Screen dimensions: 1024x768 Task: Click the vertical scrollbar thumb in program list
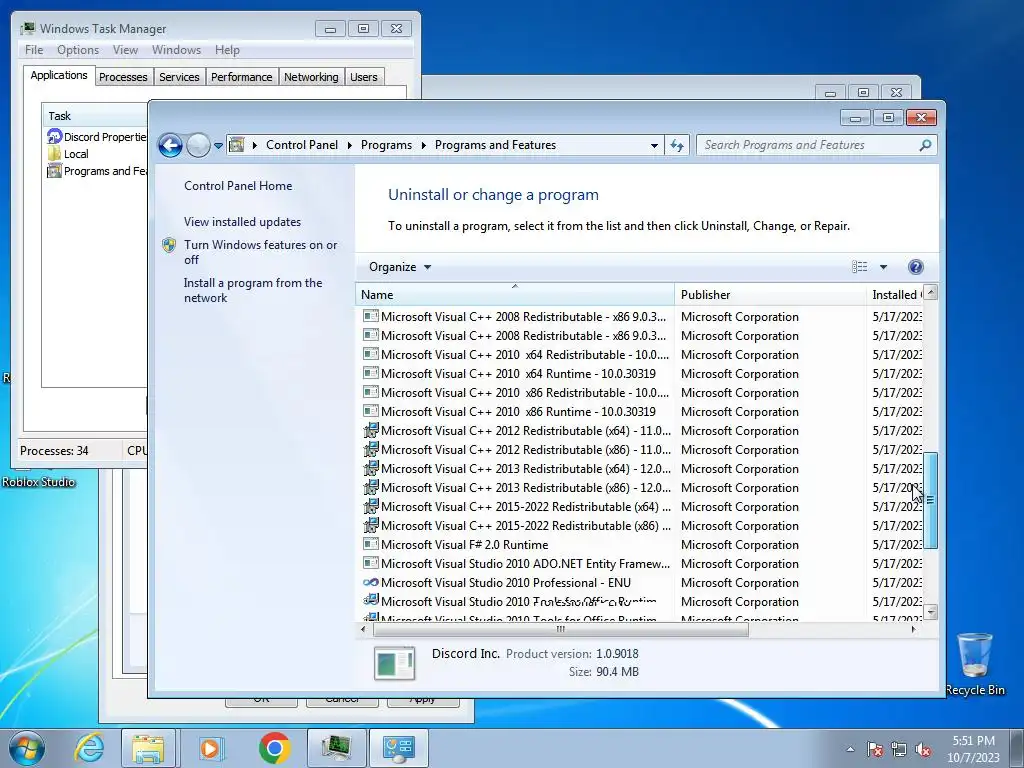(931, 500)
